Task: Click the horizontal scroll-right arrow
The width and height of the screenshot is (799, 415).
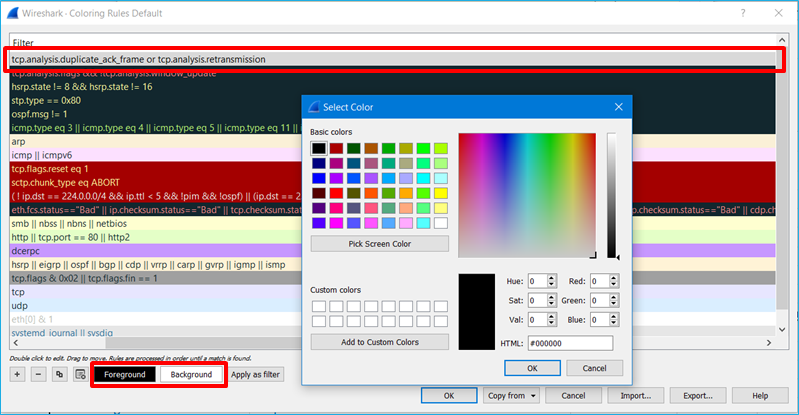Action: (769, 343)
